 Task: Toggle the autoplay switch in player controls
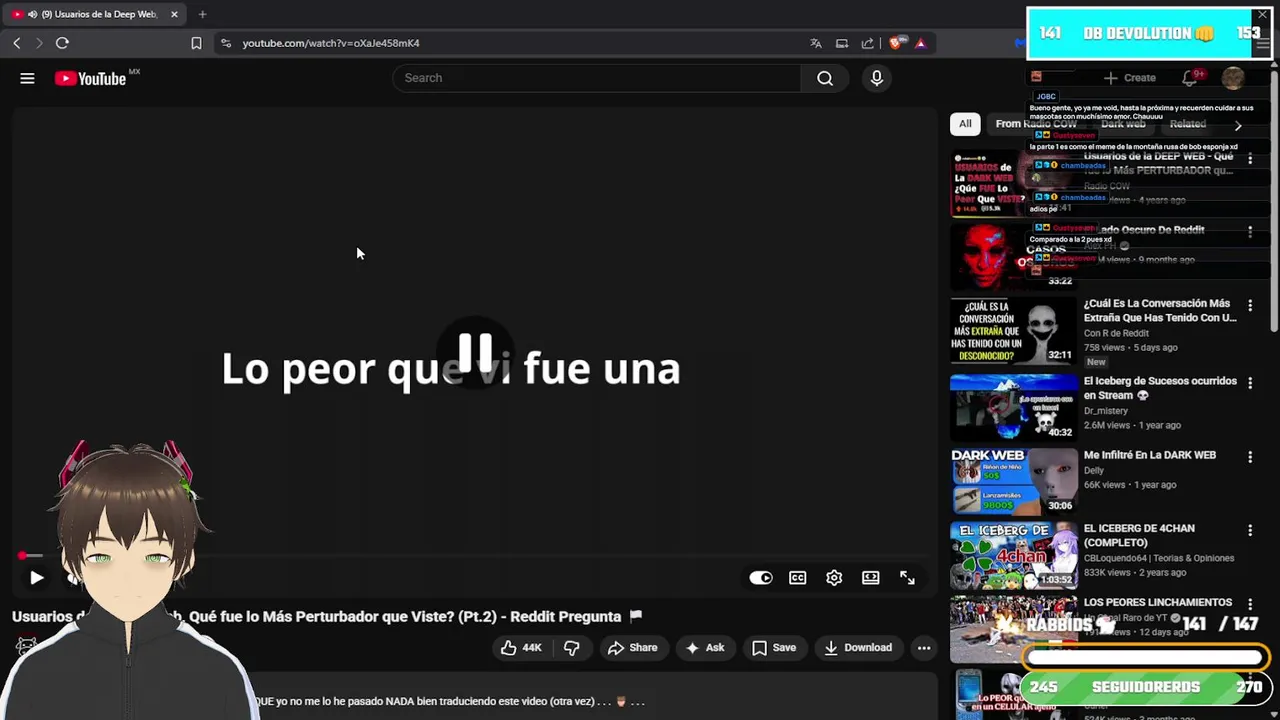(761, 577)
